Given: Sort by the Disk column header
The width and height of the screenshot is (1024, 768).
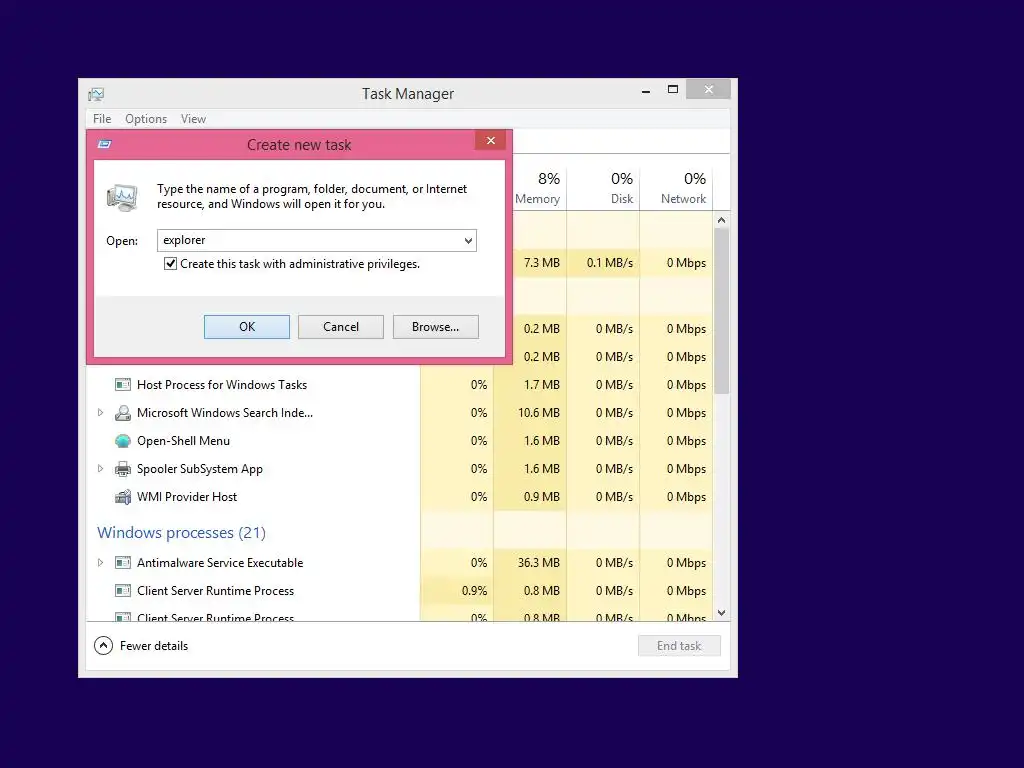Looking at the screenshot, I should point(604,187).
